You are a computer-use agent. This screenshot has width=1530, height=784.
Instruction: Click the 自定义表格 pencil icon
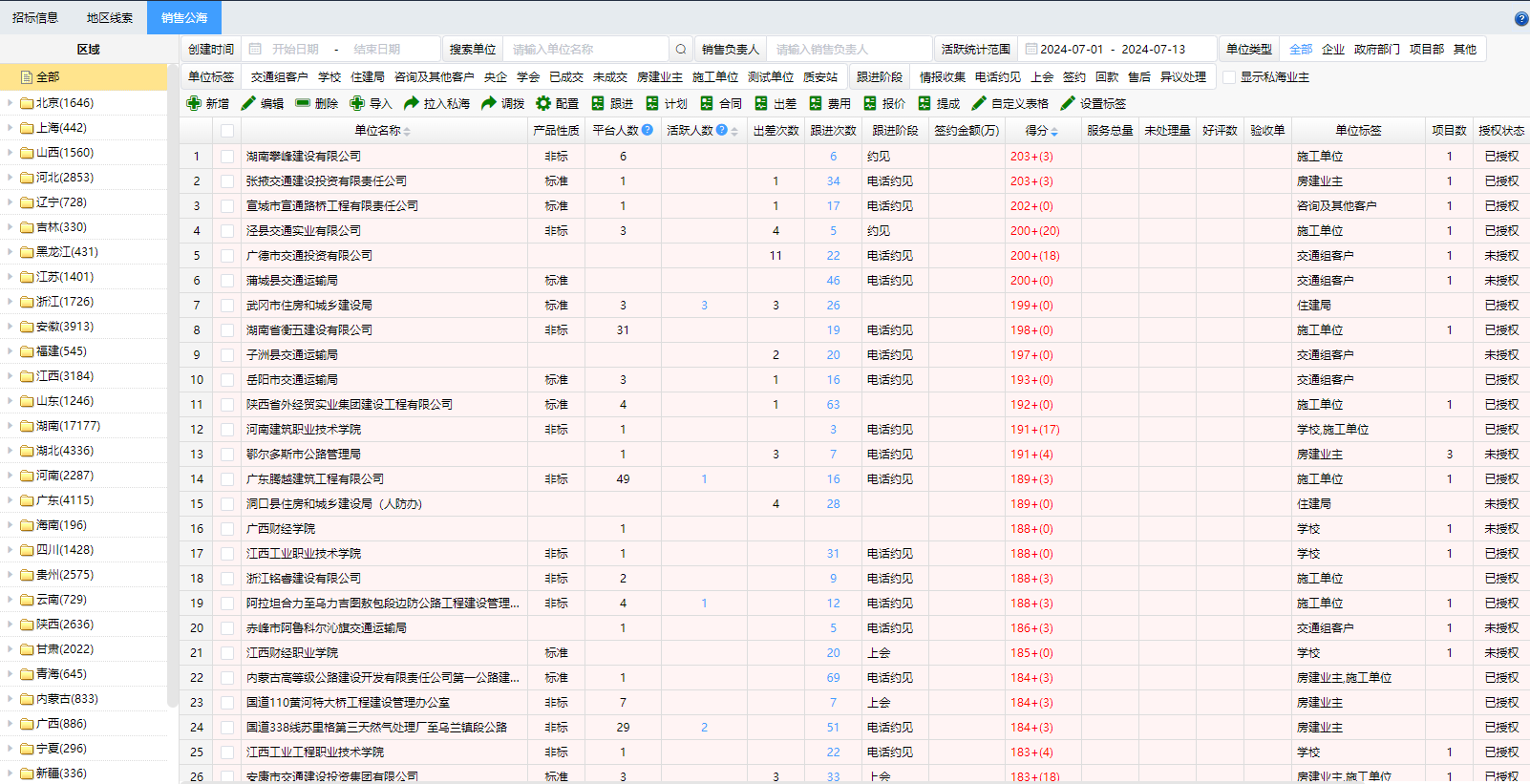point(979,103)
